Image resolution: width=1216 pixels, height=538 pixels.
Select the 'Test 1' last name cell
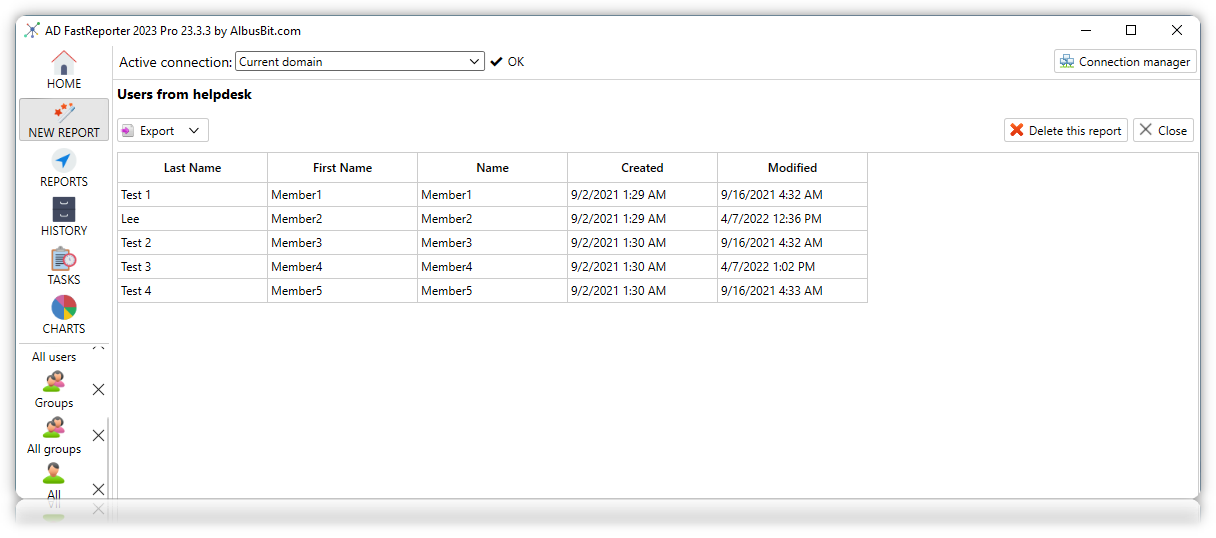(193, 195)
